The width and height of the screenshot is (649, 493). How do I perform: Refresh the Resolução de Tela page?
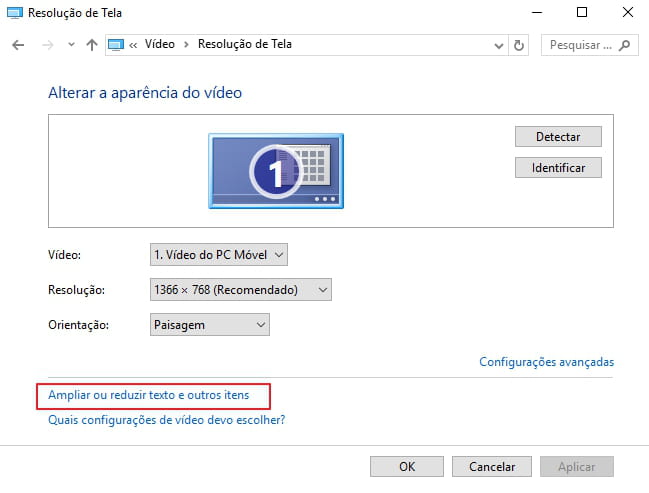pyautogui.click(x=519, y=45)
